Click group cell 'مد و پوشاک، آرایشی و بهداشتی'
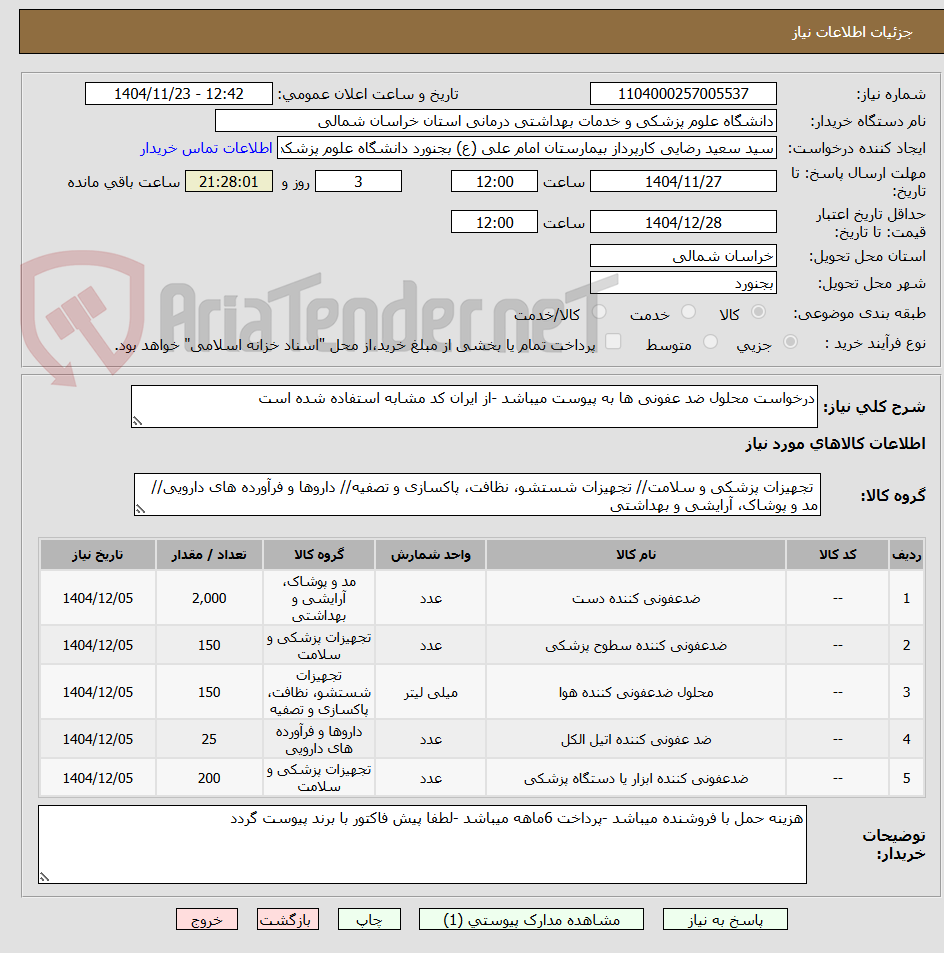The width and height of the screenshot is (944, 953). click(319, 599)
